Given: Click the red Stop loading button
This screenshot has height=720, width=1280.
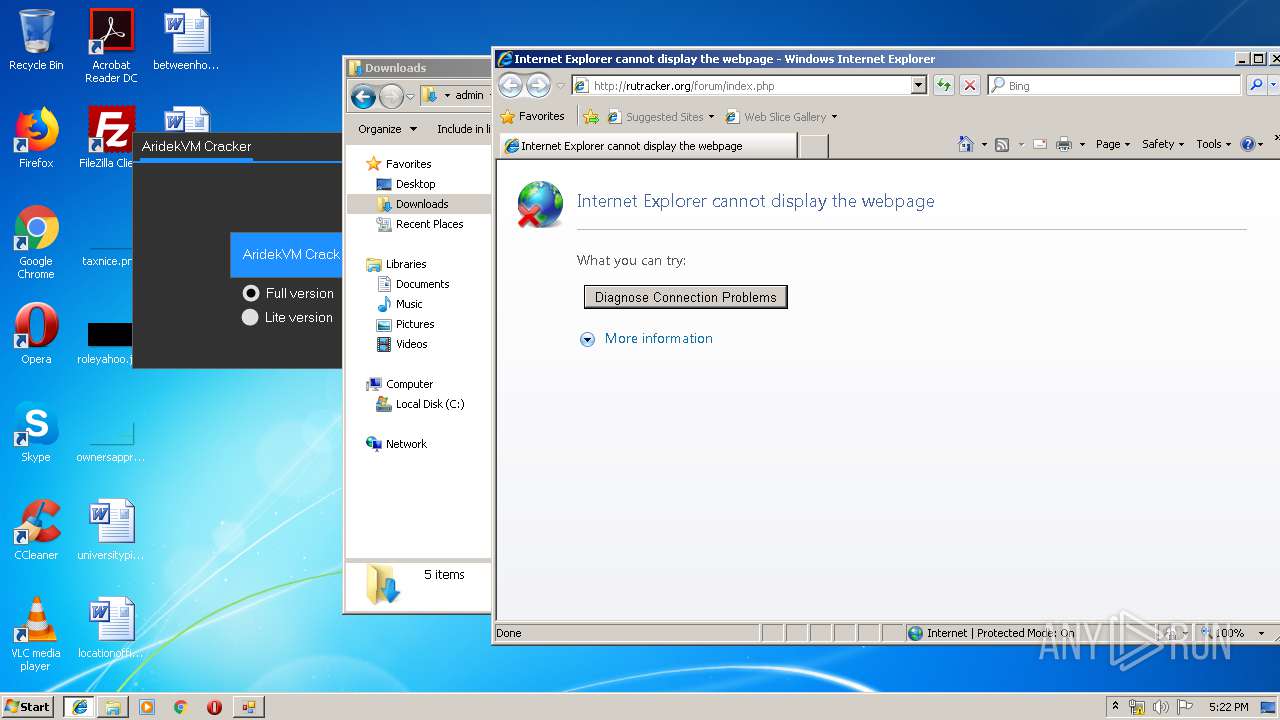Looking at the screenshot, I should [969, 86].
